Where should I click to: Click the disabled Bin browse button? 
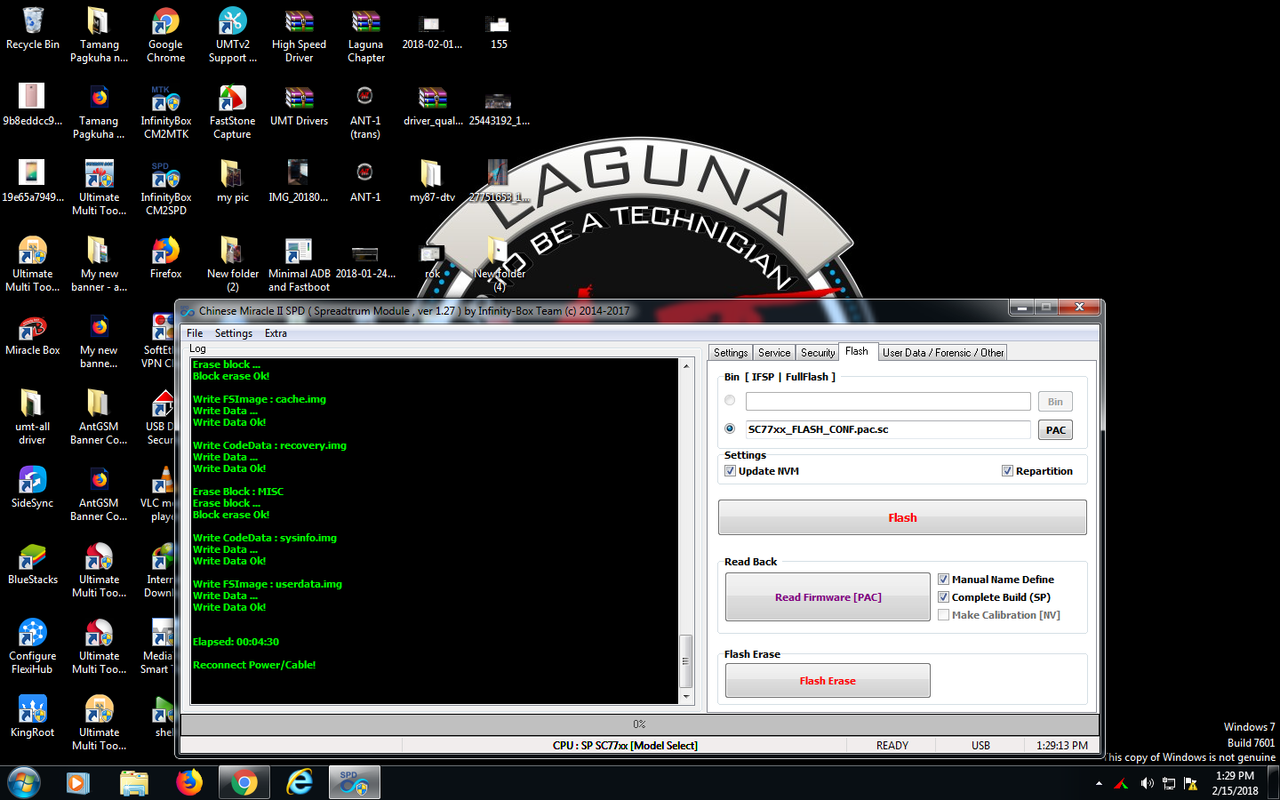click(x=1055, y=401)
